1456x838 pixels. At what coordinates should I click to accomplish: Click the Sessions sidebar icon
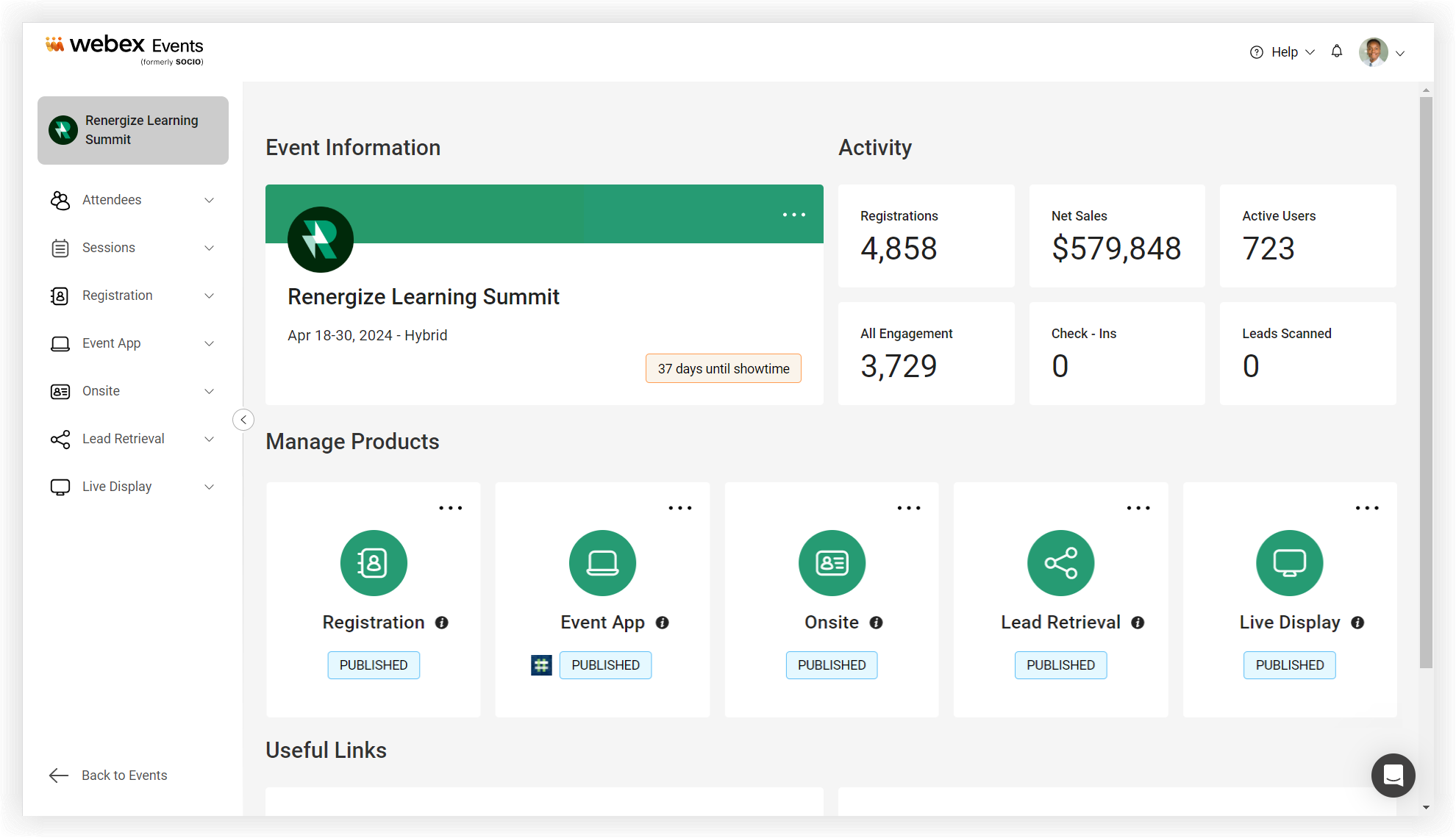click(60, 248)
